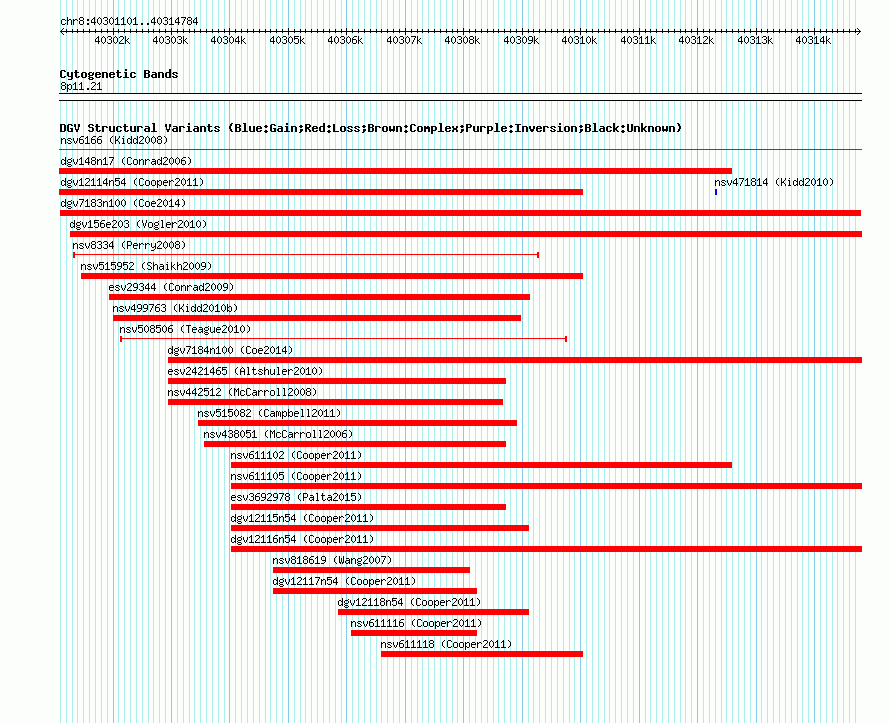Click the red bar under nsv611118
This screenshot has height=723, width=890.
click(482, 654)
